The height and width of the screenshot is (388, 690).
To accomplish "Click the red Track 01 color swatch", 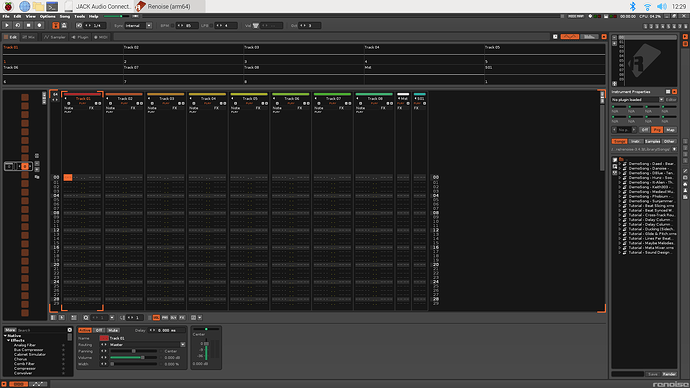I will [104, 338].
